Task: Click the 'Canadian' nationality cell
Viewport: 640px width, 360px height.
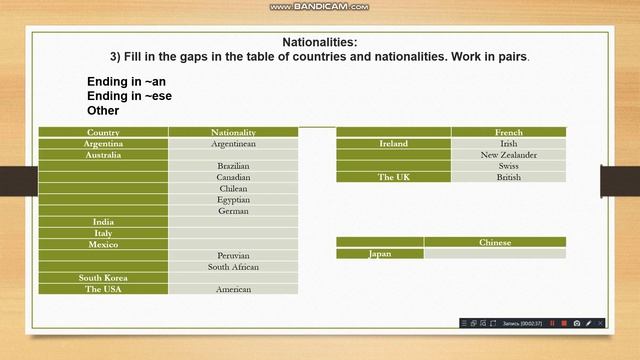Action: point(233,177)
